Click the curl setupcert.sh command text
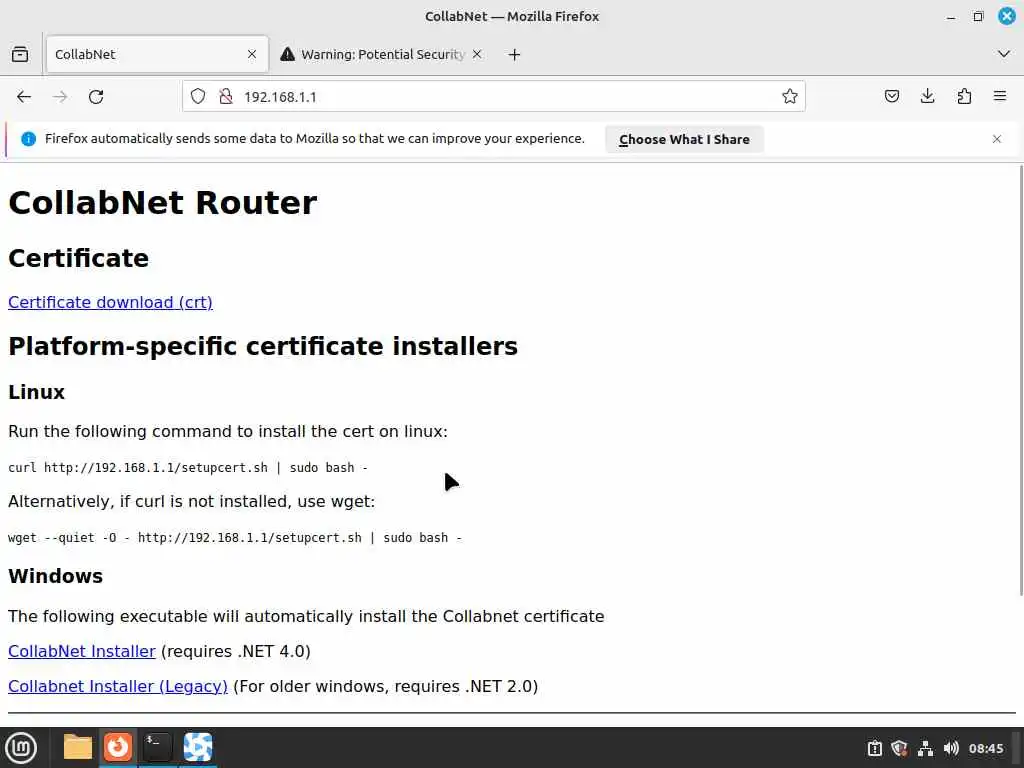Screen dimensions: 1024x768 pyautogui.click(x=188, y=468)
